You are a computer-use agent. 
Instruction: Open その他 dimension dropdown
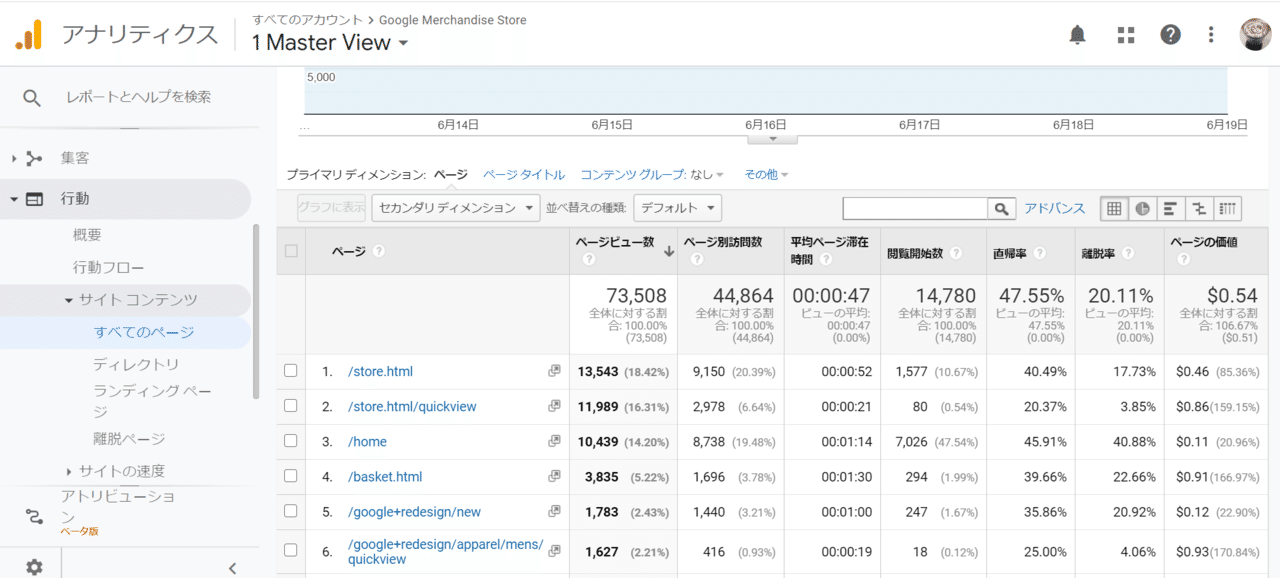click(x=766, y=174)
